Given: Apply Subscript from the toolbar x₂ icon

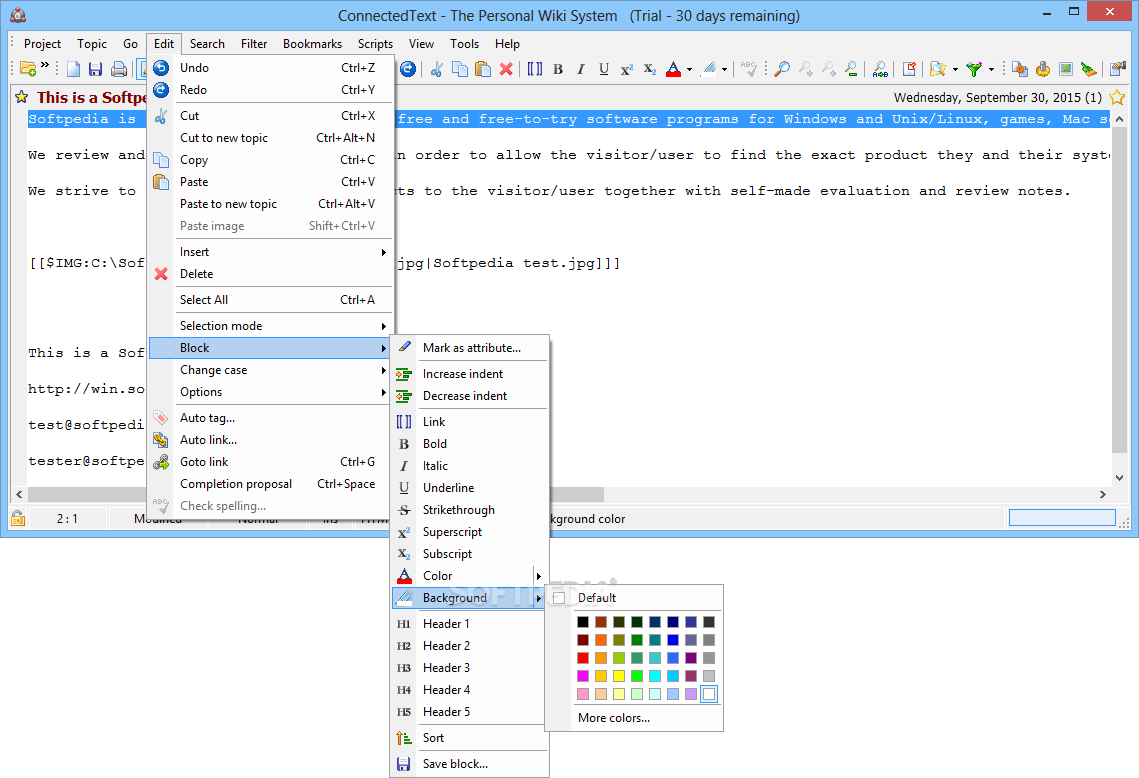Looking at the screenshot, I should [x=650, y=69].
